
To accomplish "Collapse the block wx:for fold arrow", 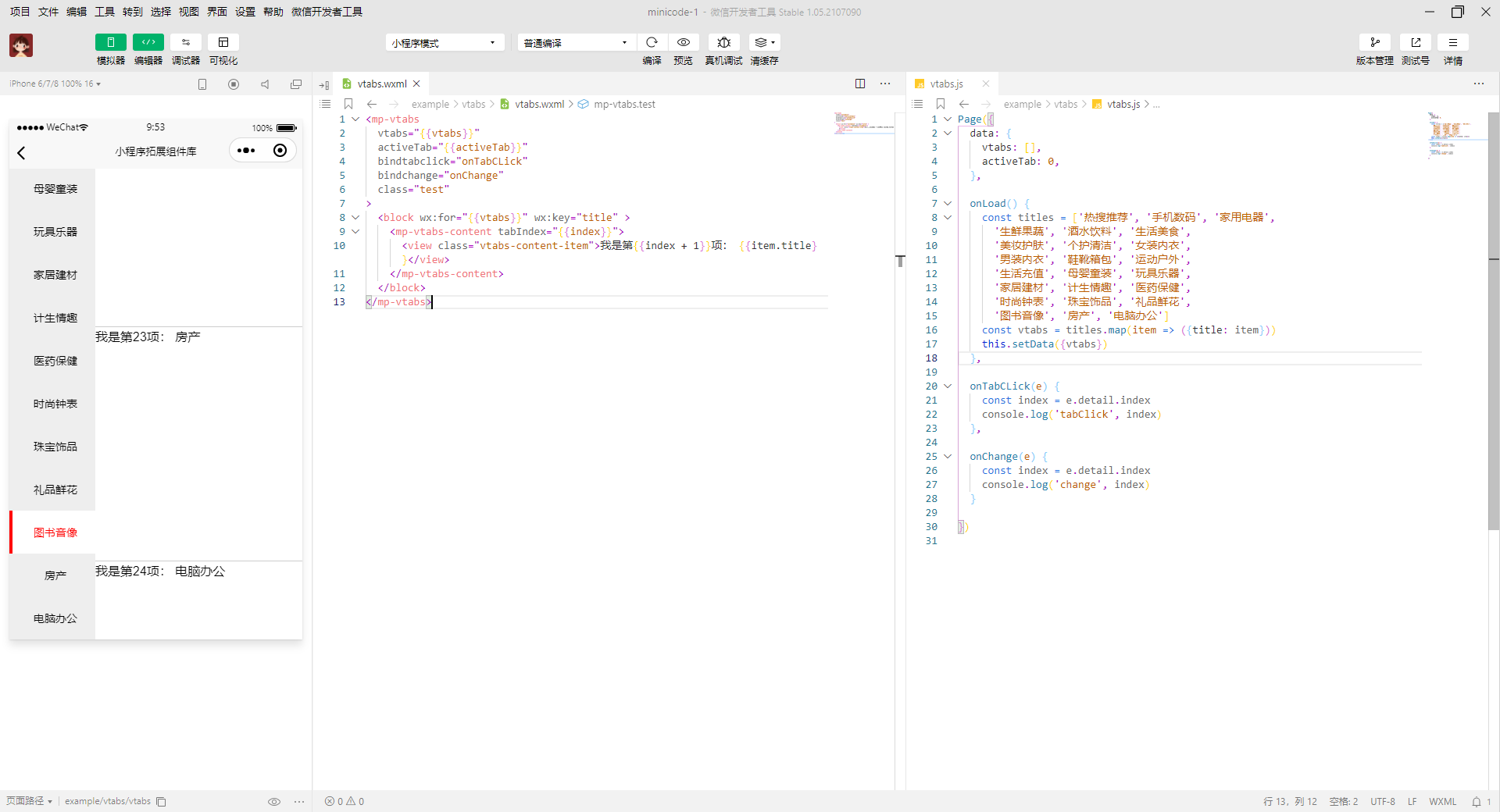I will pyautogui.click(x=355, y=218).
